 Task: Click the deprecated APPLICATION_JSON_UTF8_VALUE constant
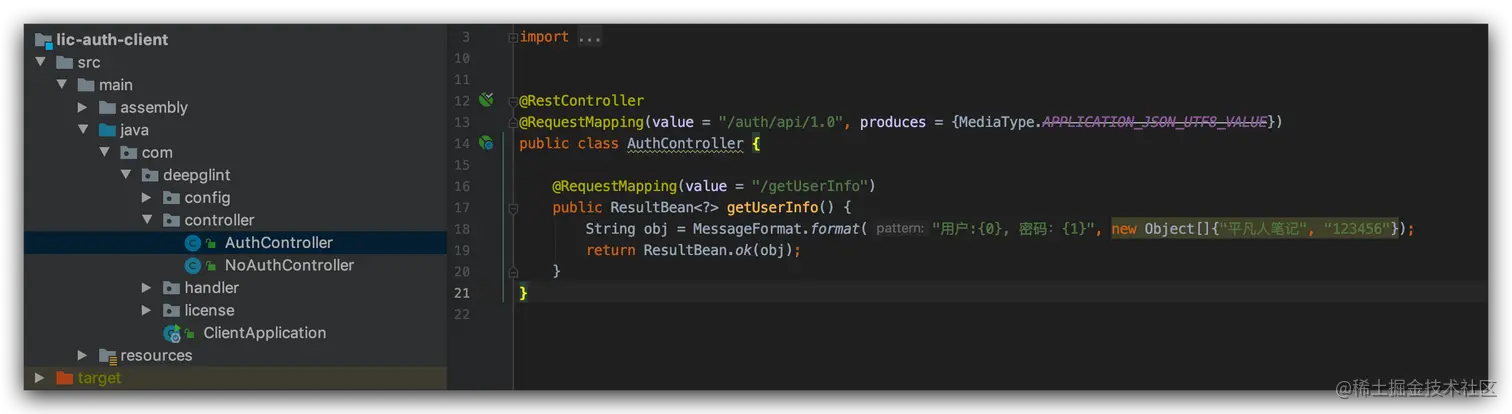1155,122
